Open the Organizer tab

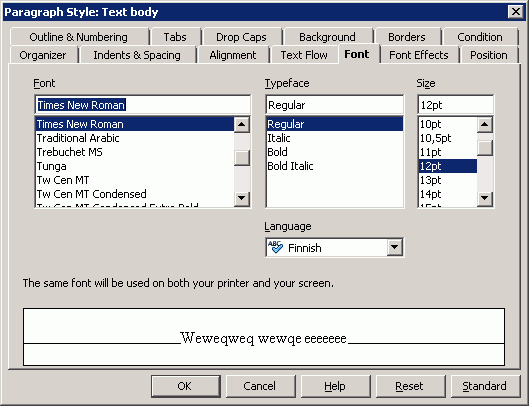pos(43,55)
